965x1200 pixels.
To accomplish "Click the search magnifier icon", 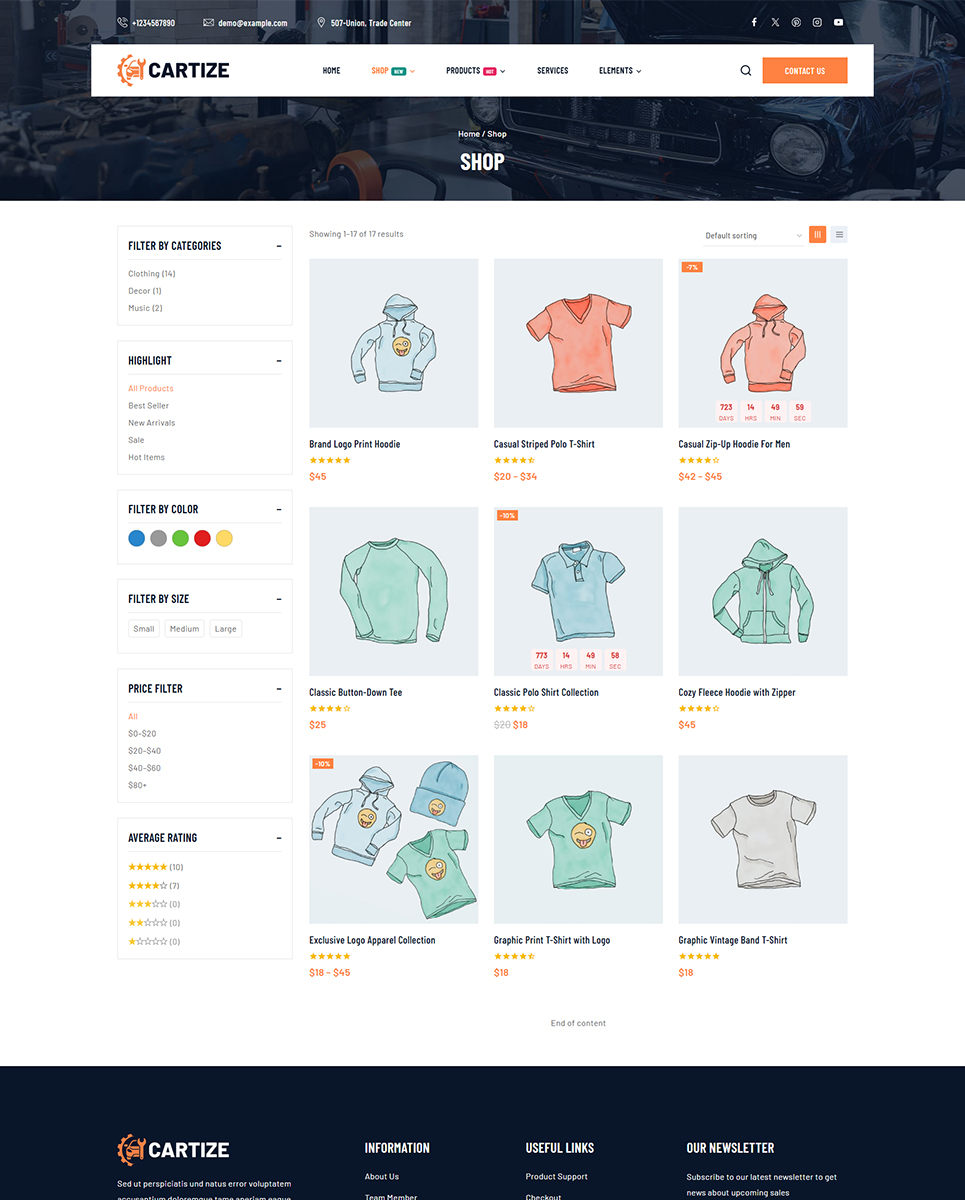I will (745, 71).
